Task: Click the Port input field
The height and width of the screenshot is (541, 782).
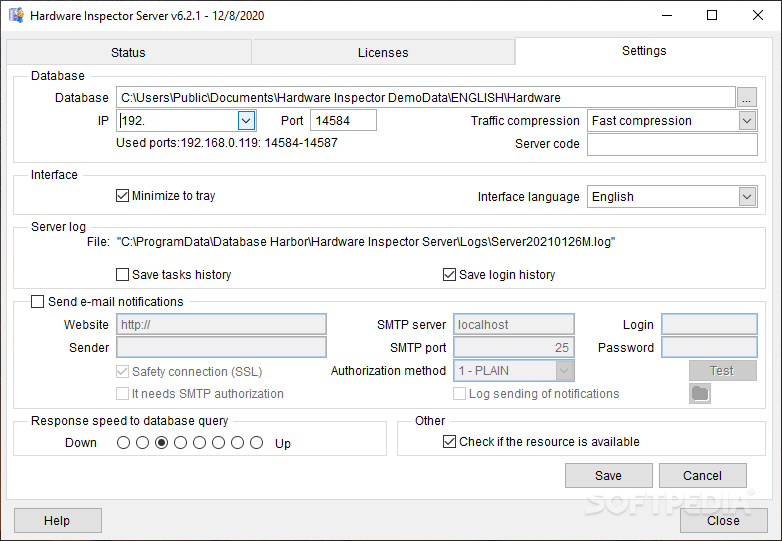Action: (x=344, y=121)
